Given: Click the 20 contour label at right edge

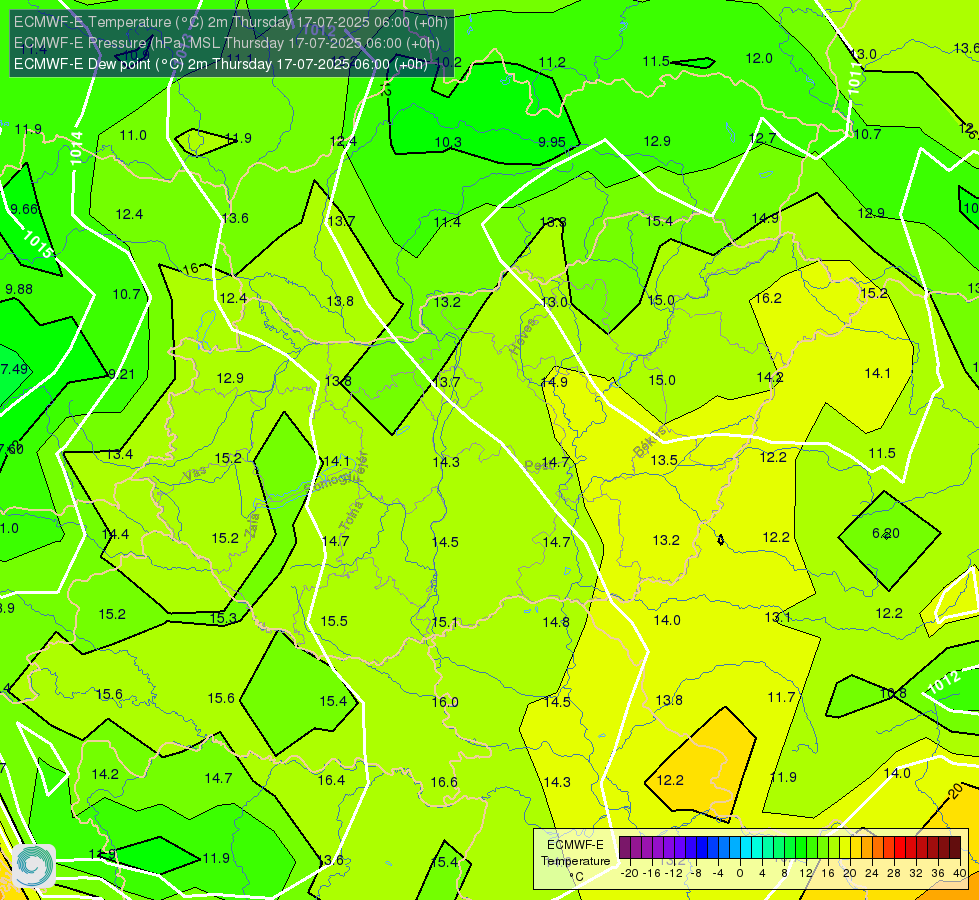Looking at the screenshot, I should tap(955, 792).
